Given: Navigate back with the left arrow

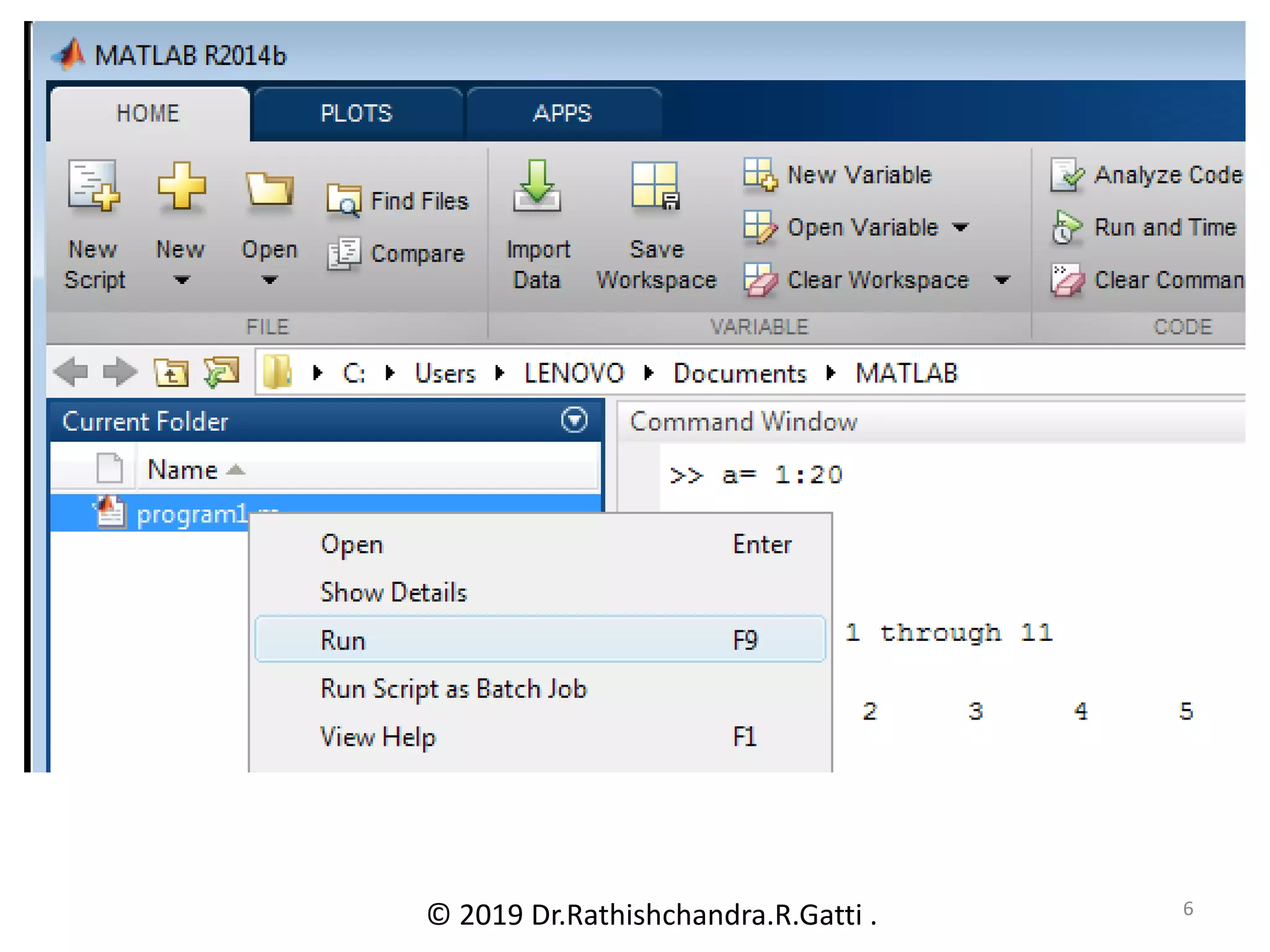Looking at the screenshot, I should [x=71, y=373].
